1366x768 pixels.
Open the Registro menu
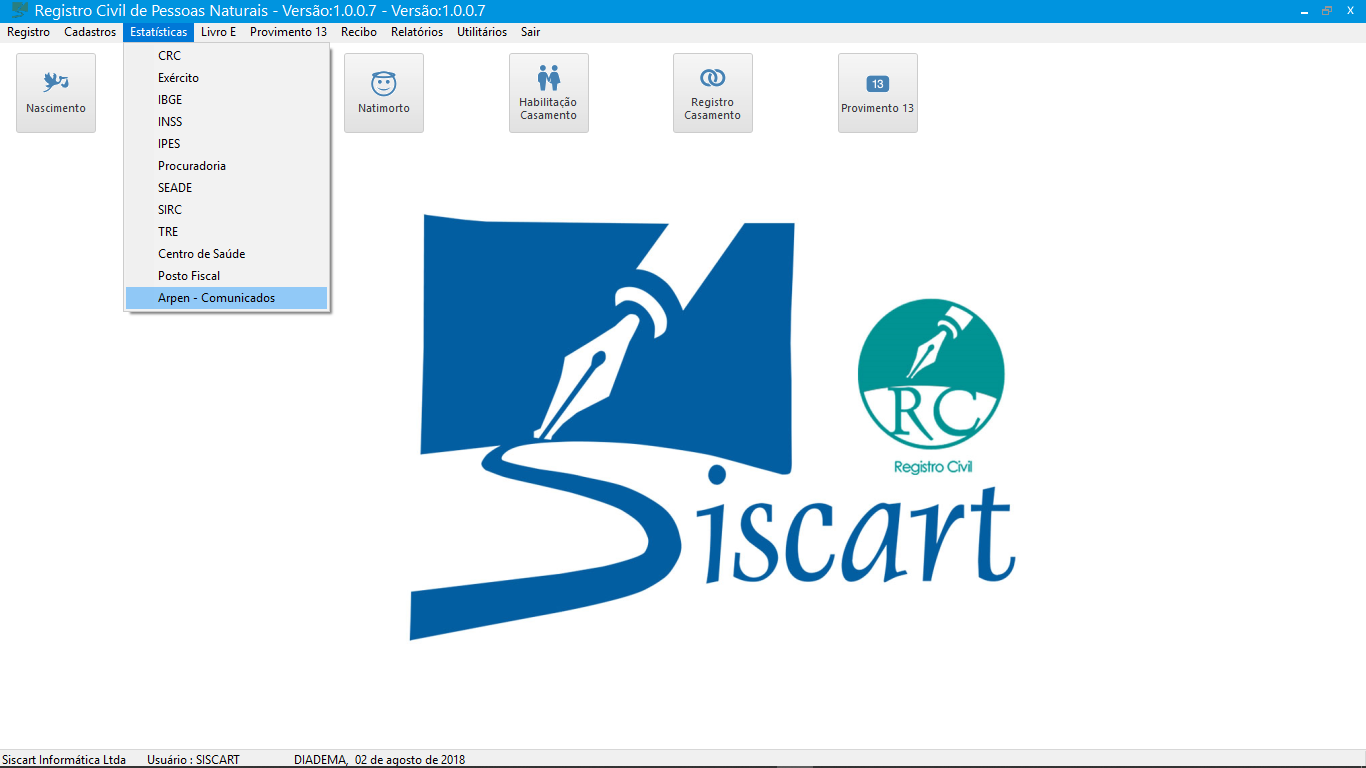(x=28, y=32)
